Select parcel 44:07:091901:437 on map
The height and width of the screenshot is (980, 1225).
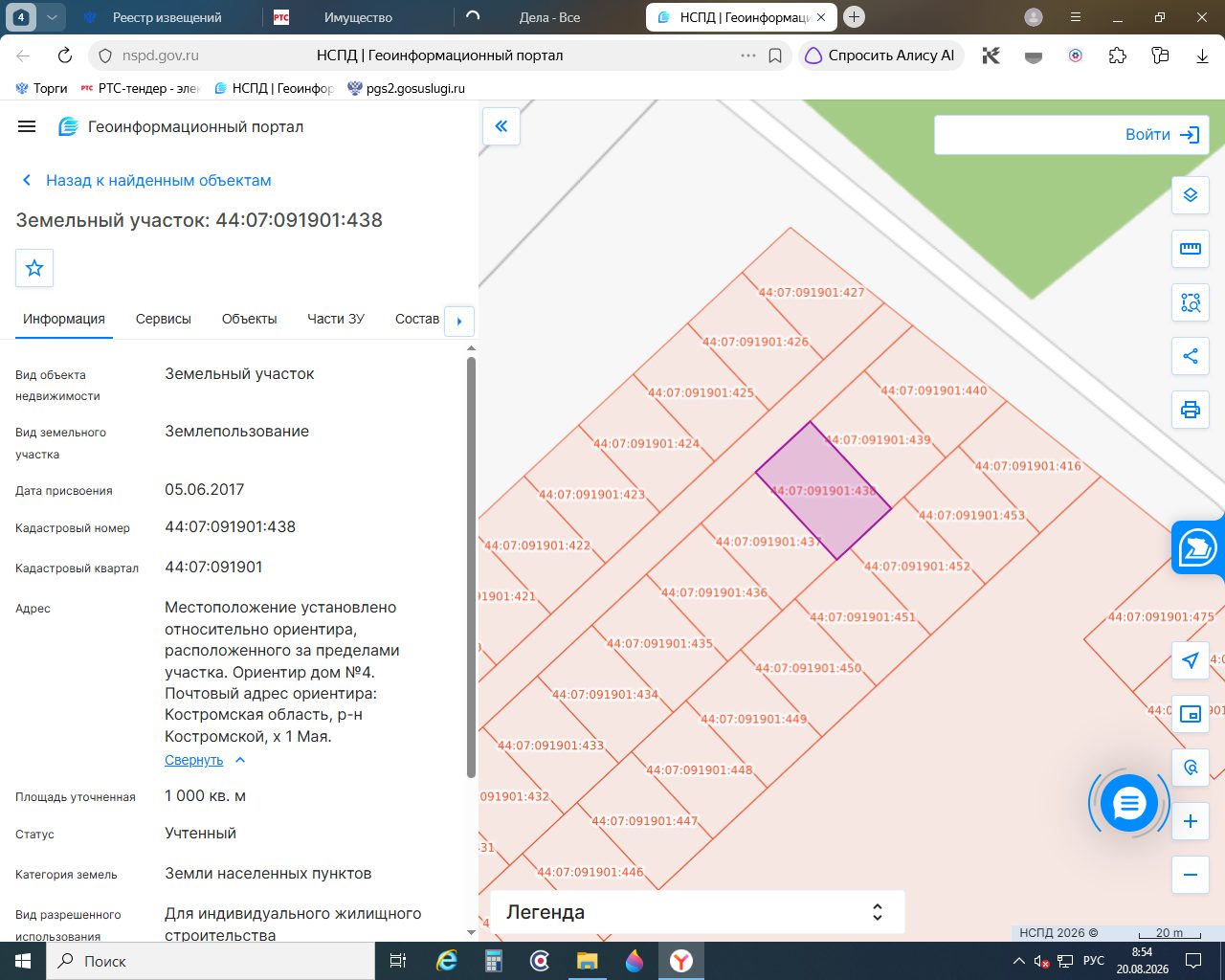pyautogui.click(x=768, y=542)
